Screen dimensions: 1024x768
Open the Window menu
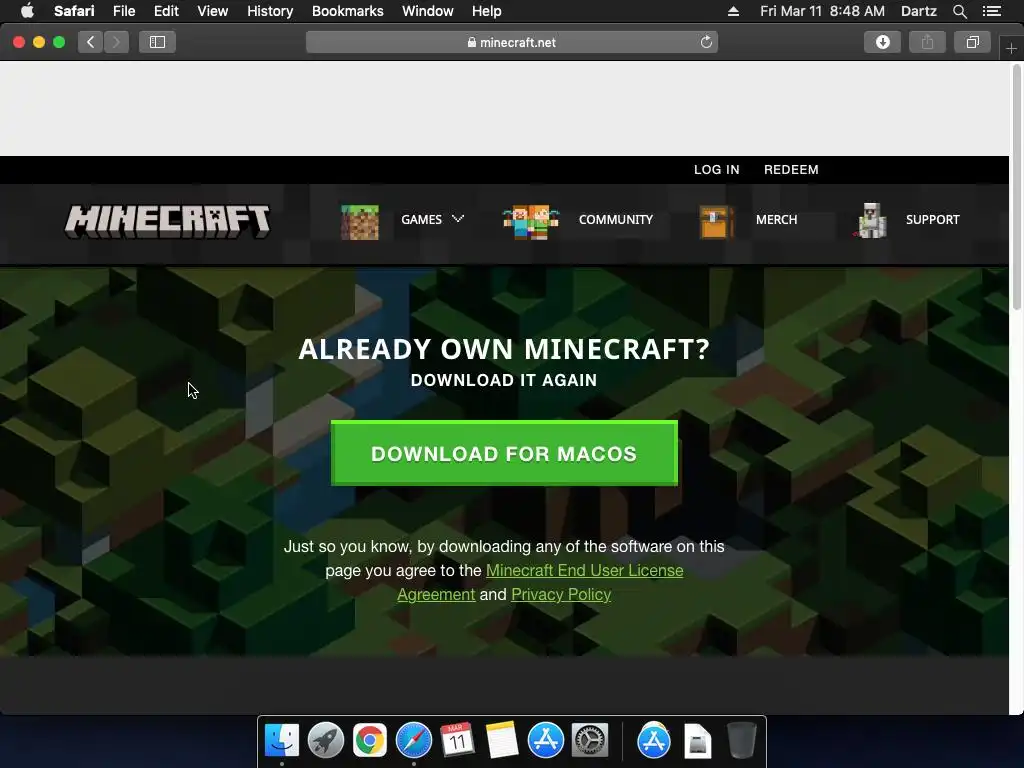point(428,11)
